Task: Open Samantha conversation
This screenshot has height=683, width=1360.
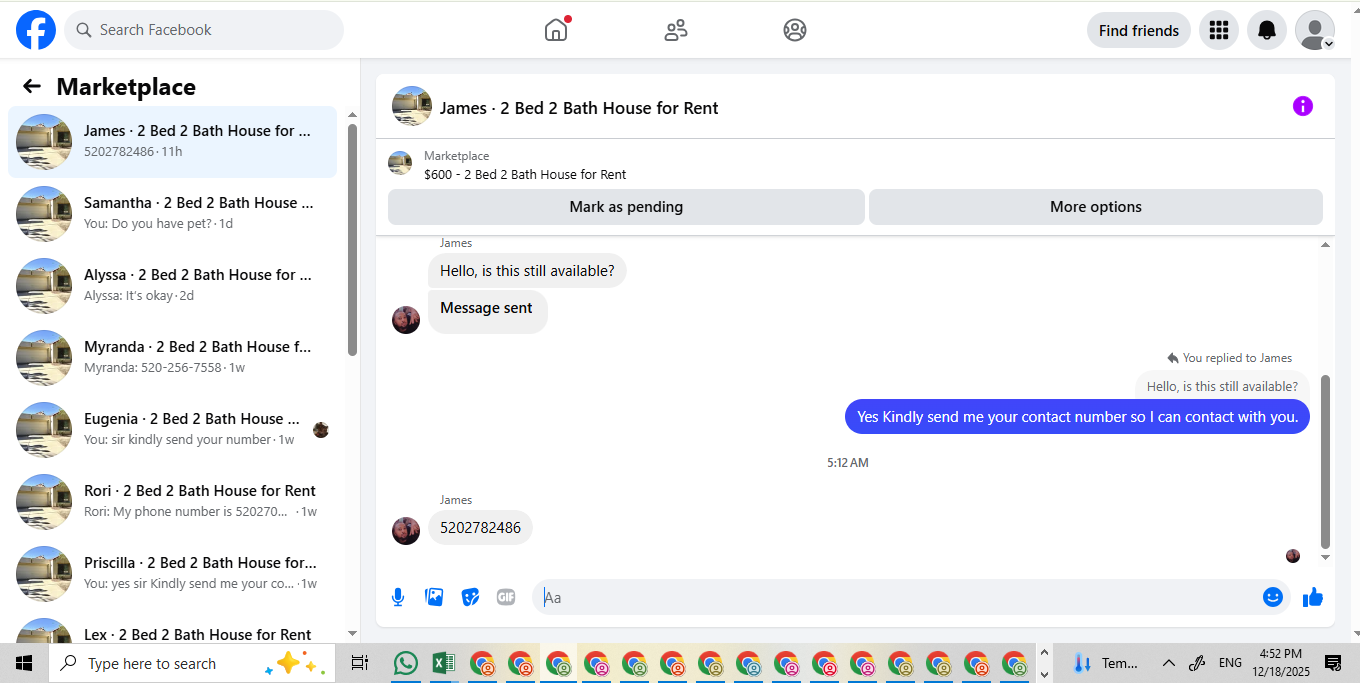Action: [172, 214]
